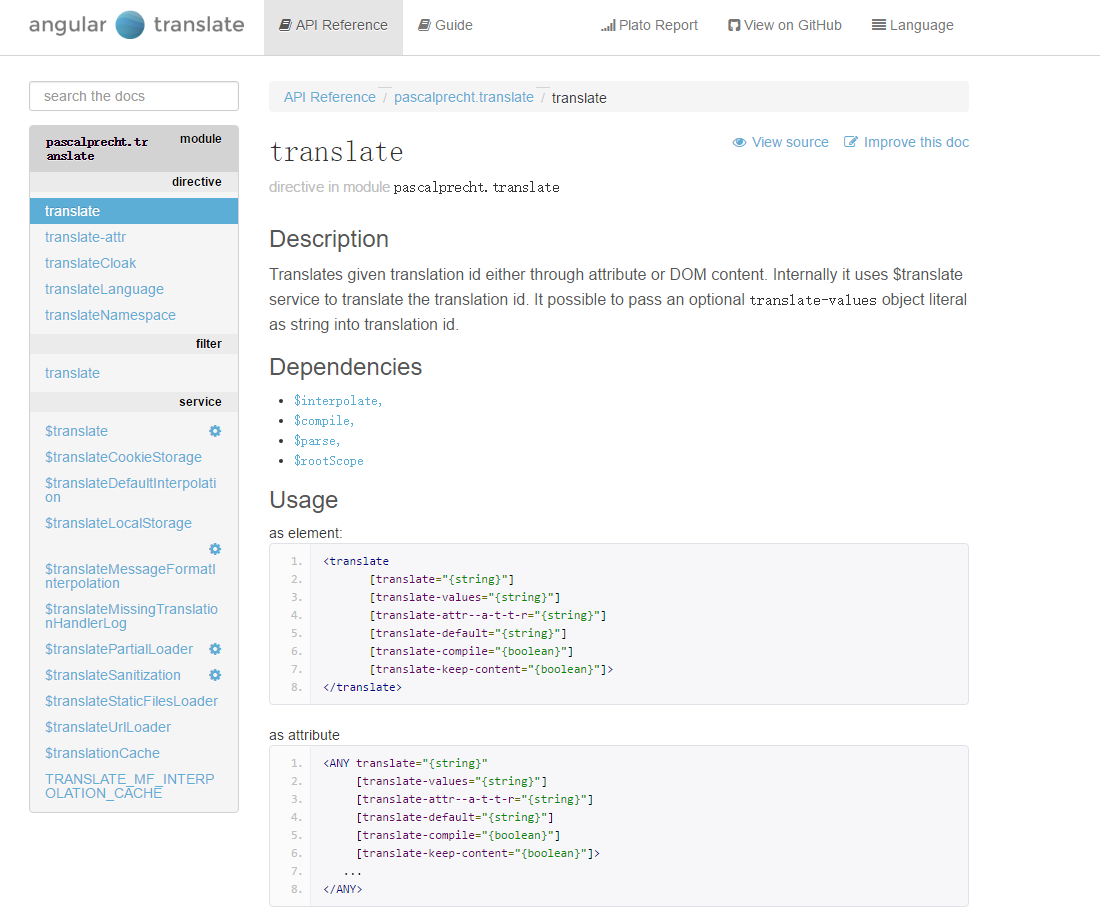Open the gear icon next to $translate service
1100x917 pixels.
214,430
